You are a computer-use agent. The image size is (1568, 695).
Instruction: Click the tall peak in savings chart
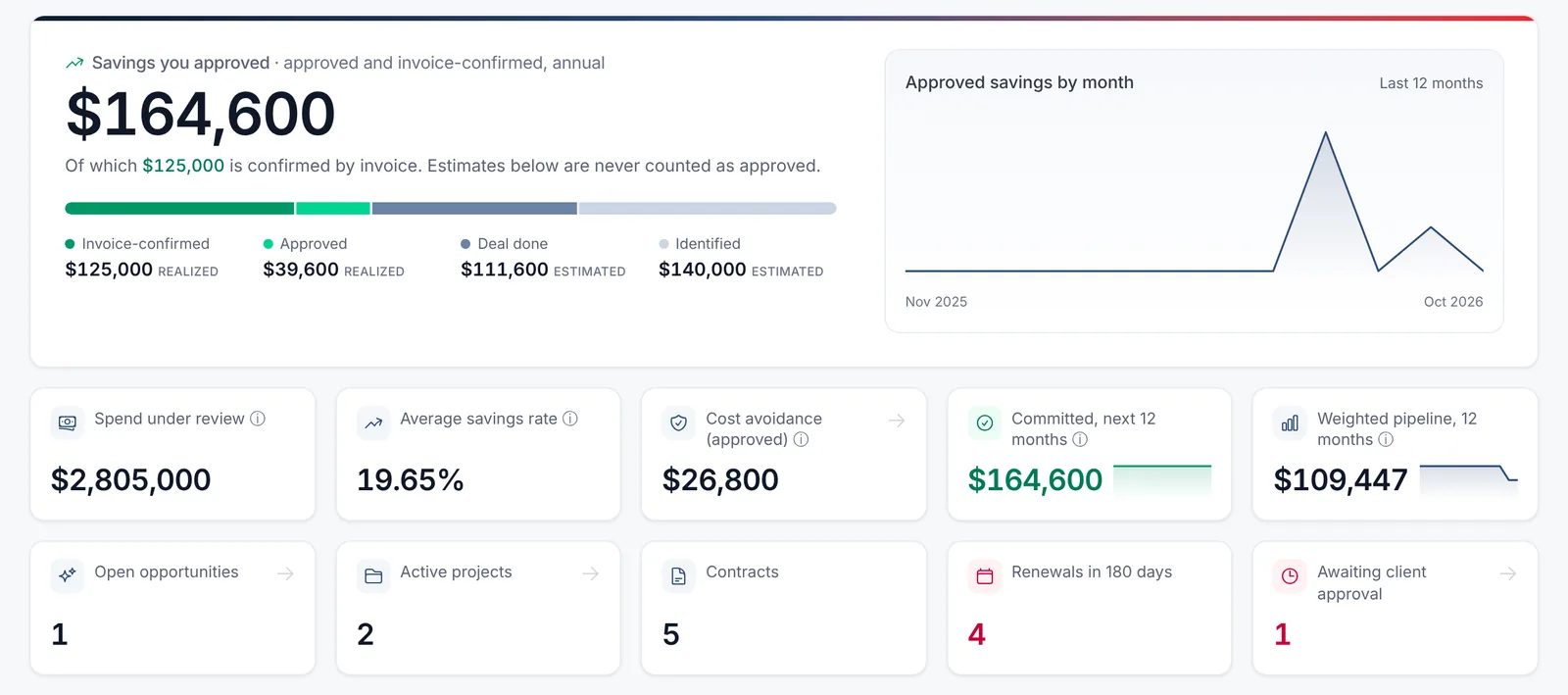point(1326,133)
